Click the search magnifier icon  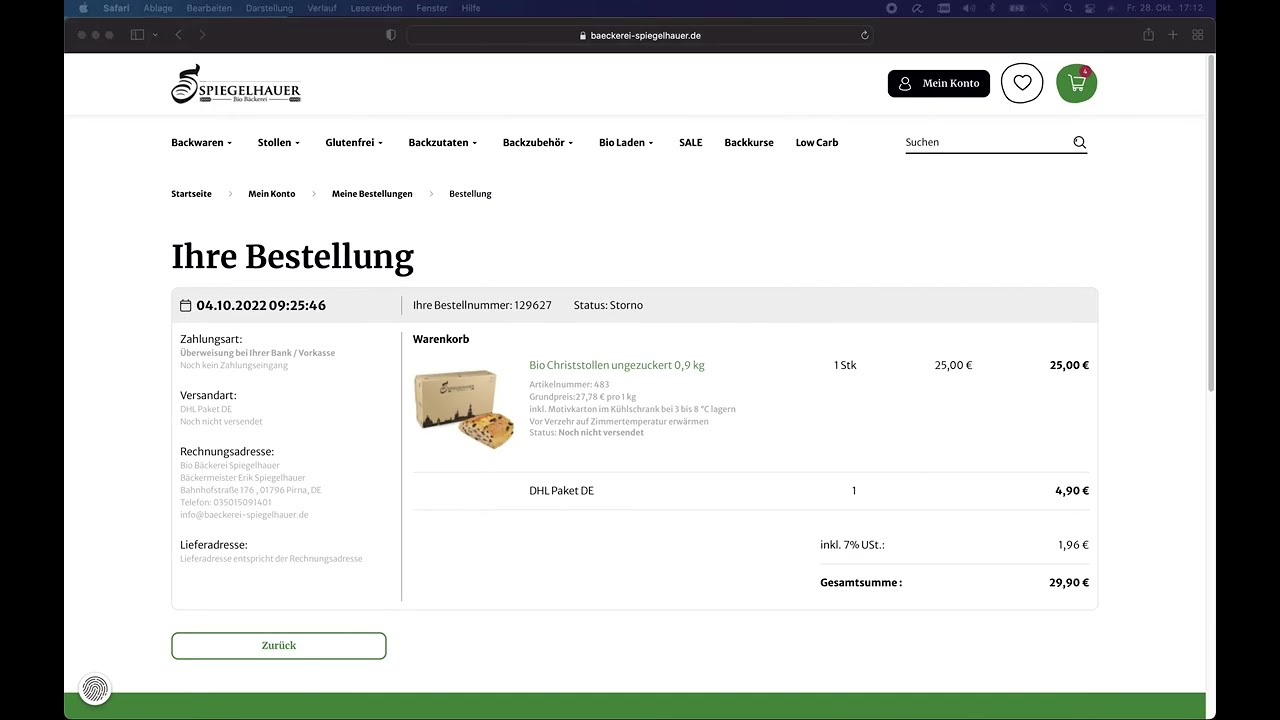tap(1080, 142)
